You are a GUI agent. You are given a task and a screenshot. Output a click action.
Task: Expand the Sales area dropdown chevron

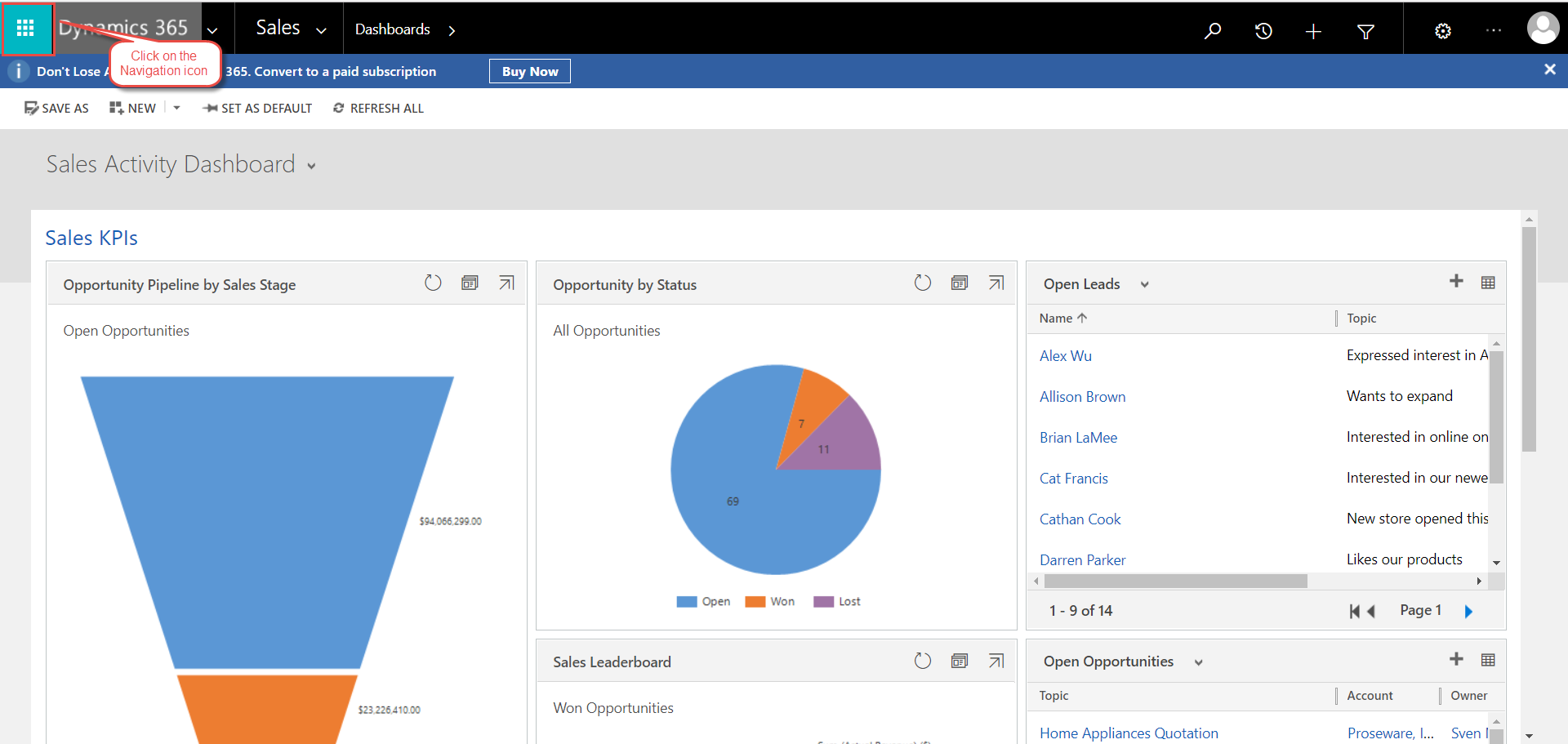[322, 29]
